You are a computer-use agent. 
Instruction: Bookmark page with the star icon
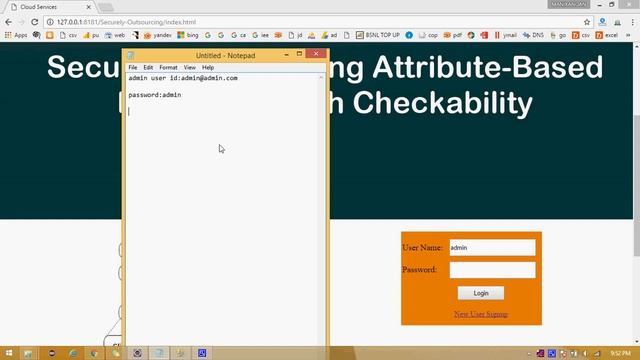click(587, 22)
